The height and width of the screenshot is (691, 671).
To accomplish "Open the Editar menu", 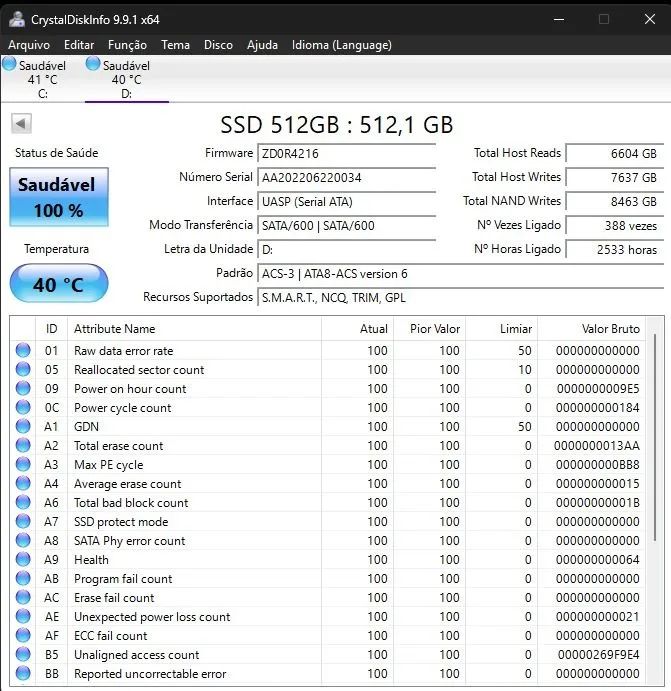I will tap(79, 45).
